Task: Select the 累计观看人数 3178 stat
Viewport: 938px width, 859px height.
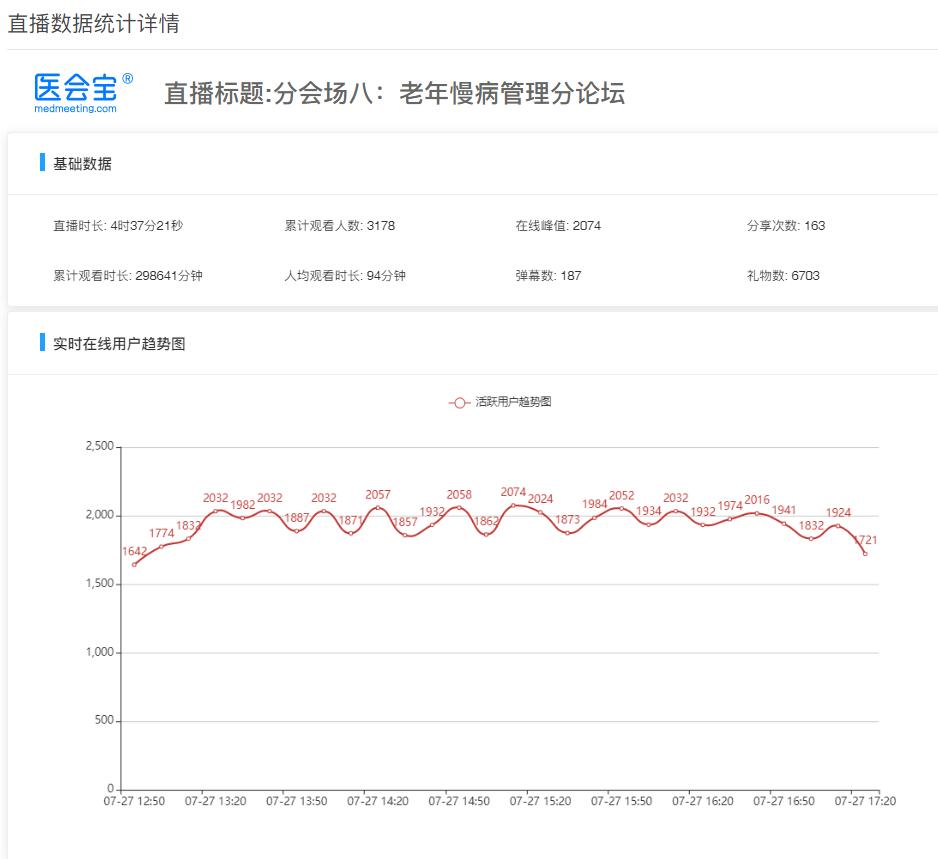Action: pos(339,226)
